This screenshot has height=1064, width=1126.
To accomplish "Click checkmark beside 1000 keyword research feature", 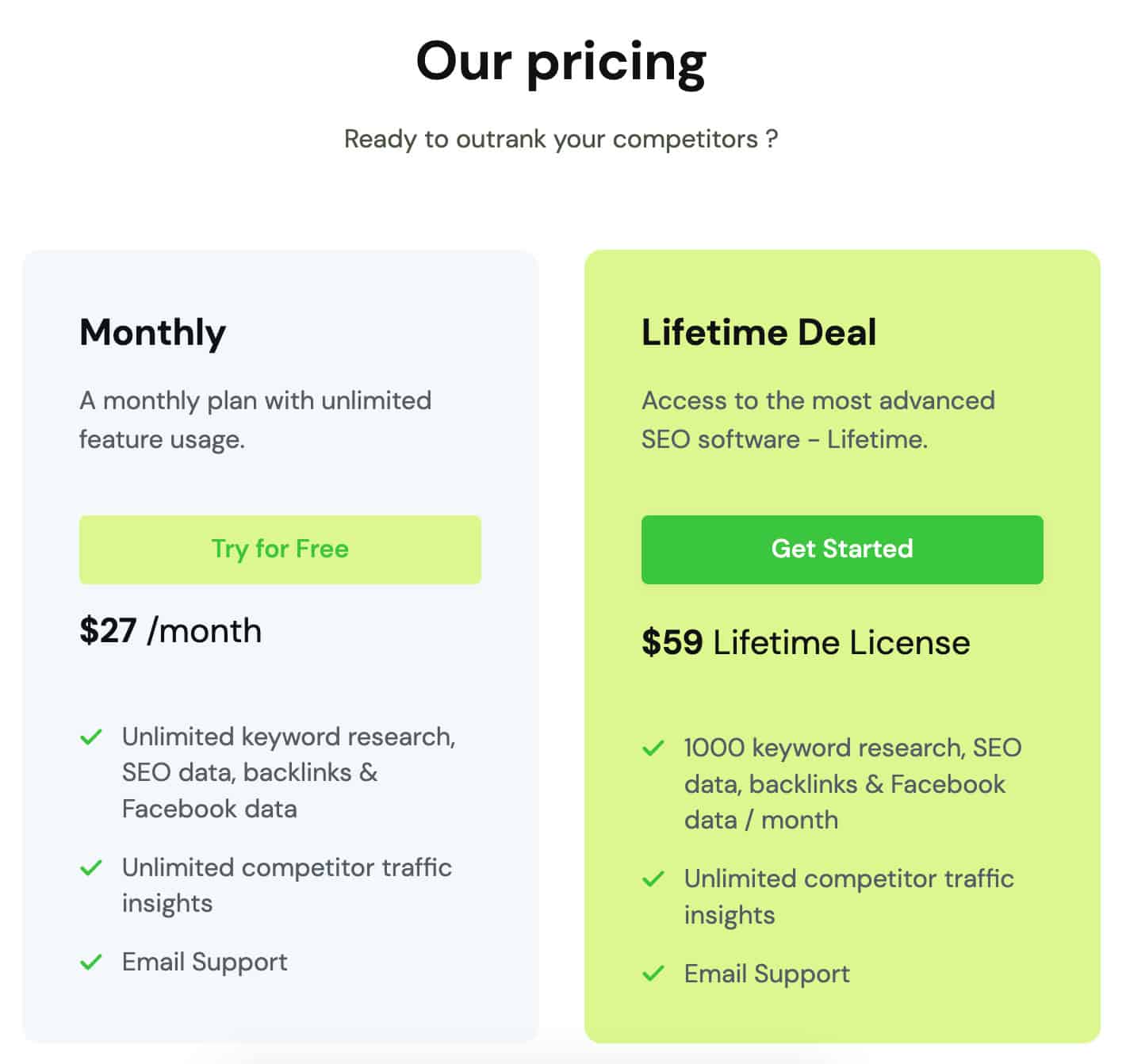I will [653, 748].
